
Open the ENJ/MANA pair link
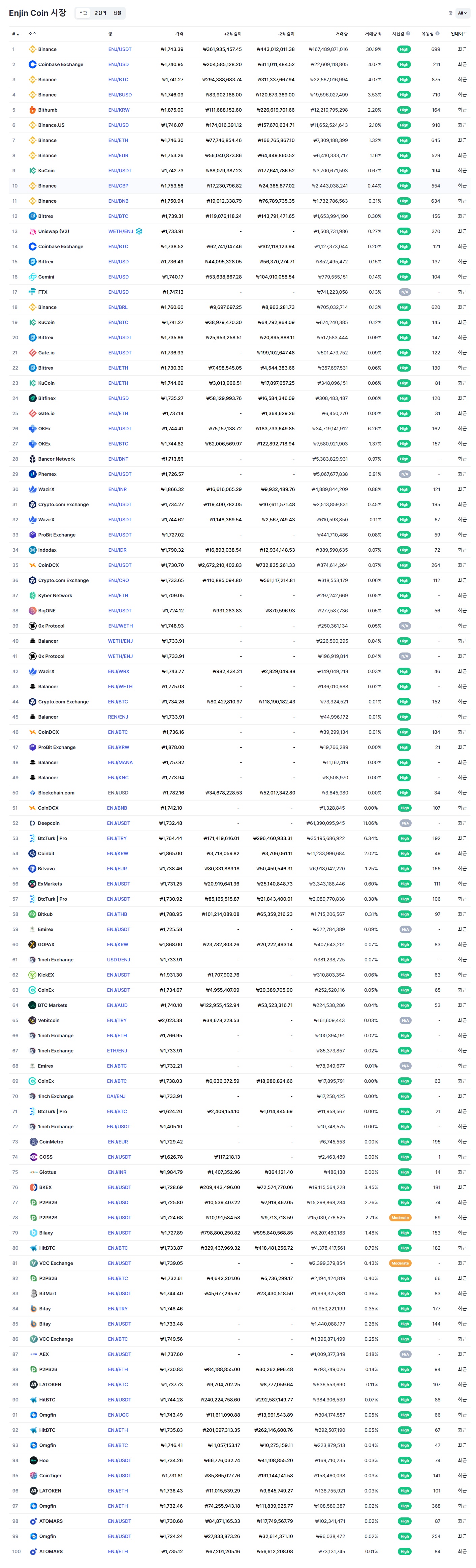coord(120,763)
